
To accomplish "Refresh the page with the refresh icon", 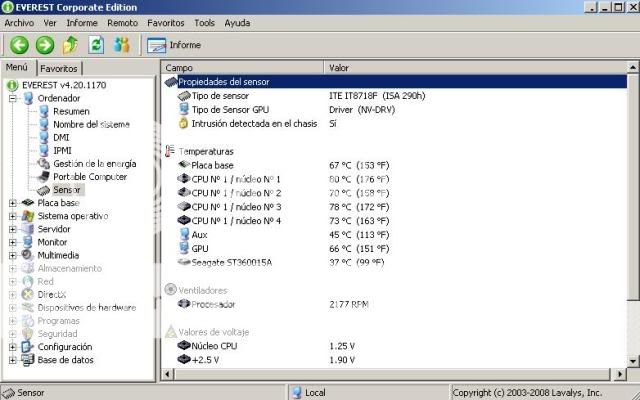I will coord(96,45).
